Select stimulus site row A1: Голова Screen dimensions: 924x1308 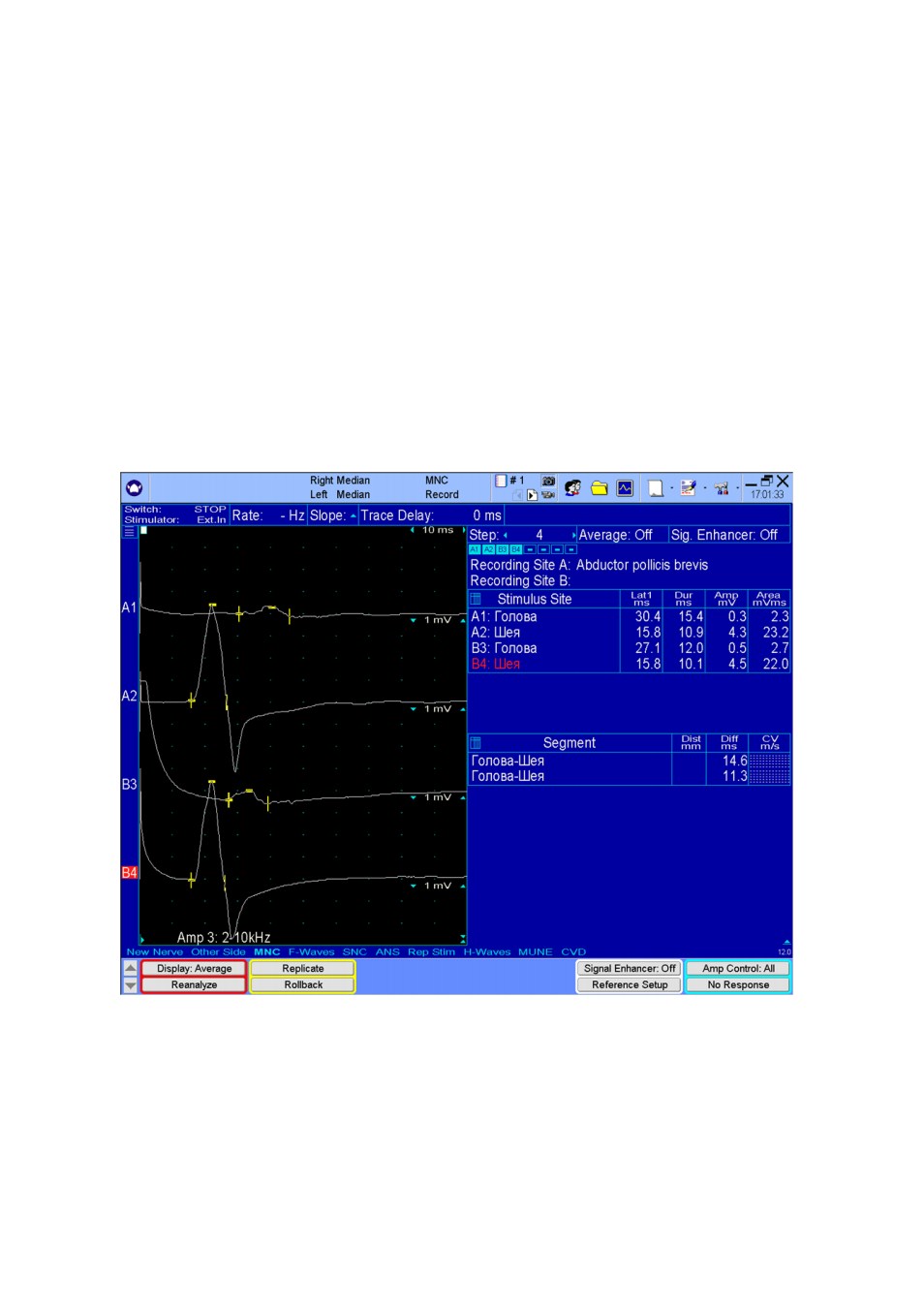point(630,616)
